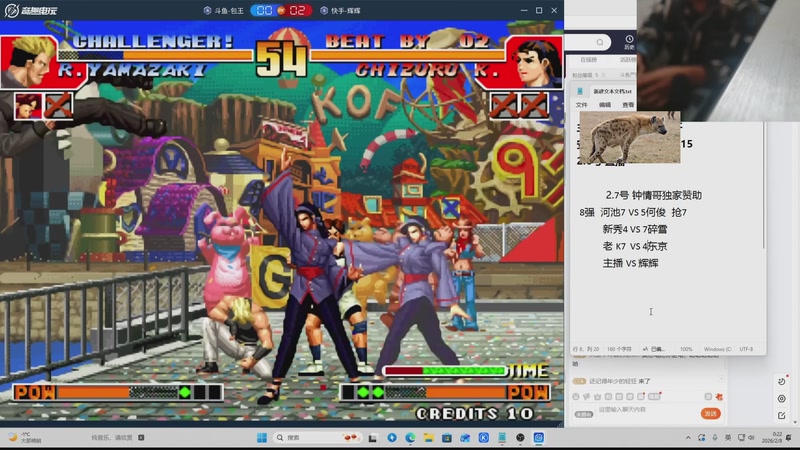Viewport: 800px width, 450px height.
Task: Close the music widget on taskbar
Action: (141, 437)
